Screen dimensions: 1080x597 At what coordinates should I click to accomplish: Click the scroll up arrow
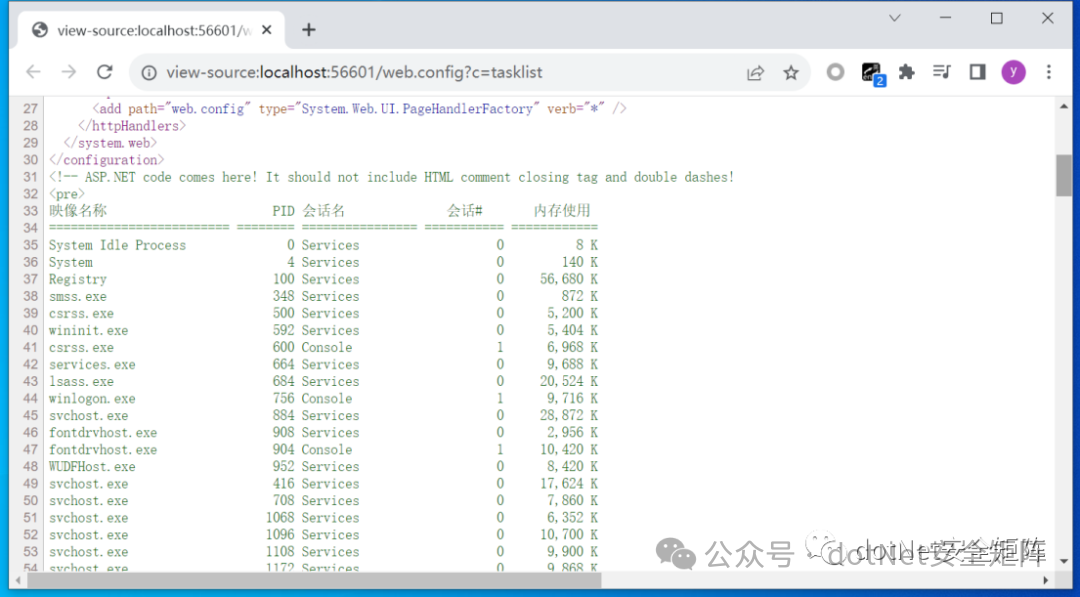coord(1063,107)
